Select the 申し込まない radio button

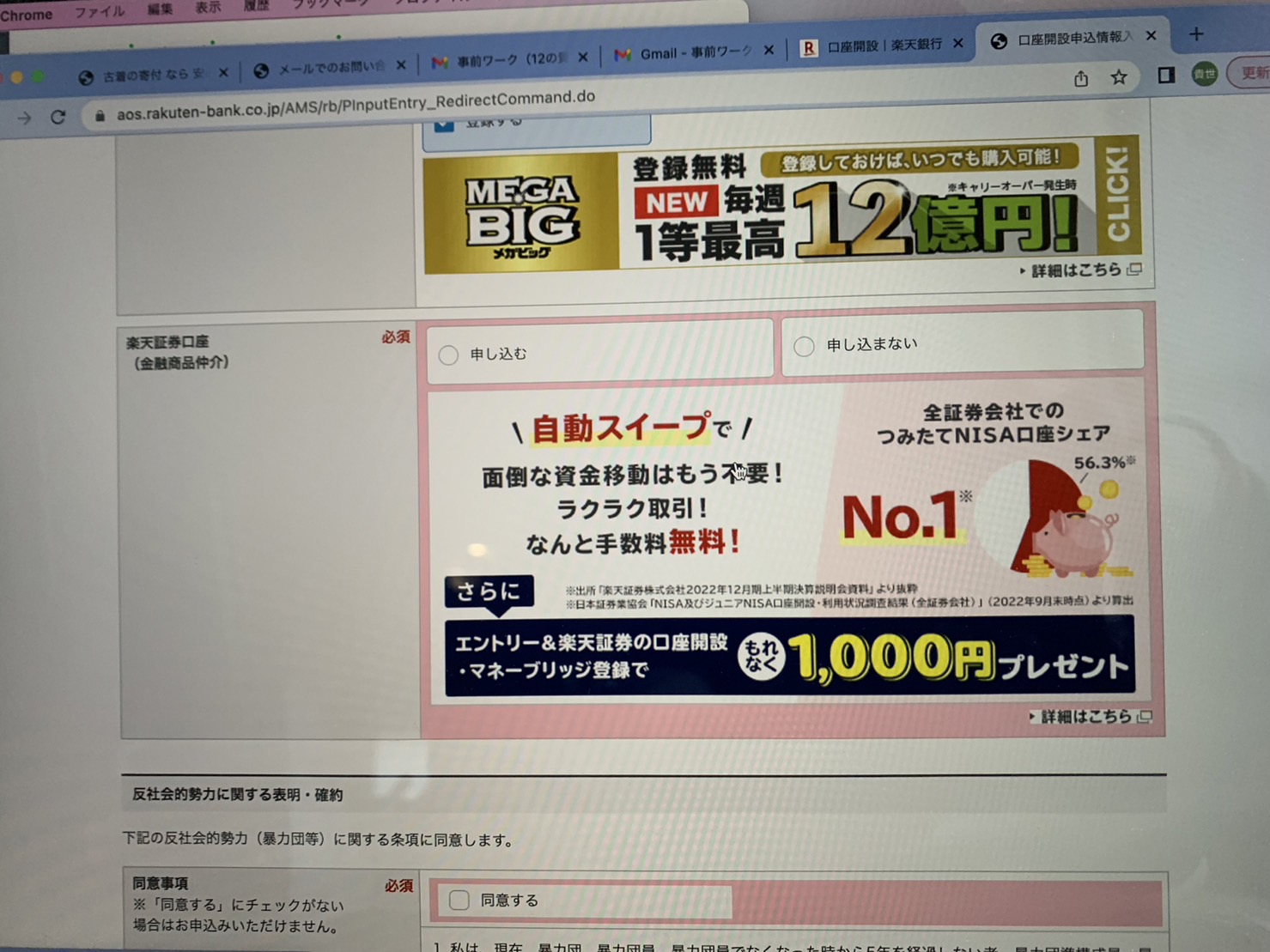point(804,346)
